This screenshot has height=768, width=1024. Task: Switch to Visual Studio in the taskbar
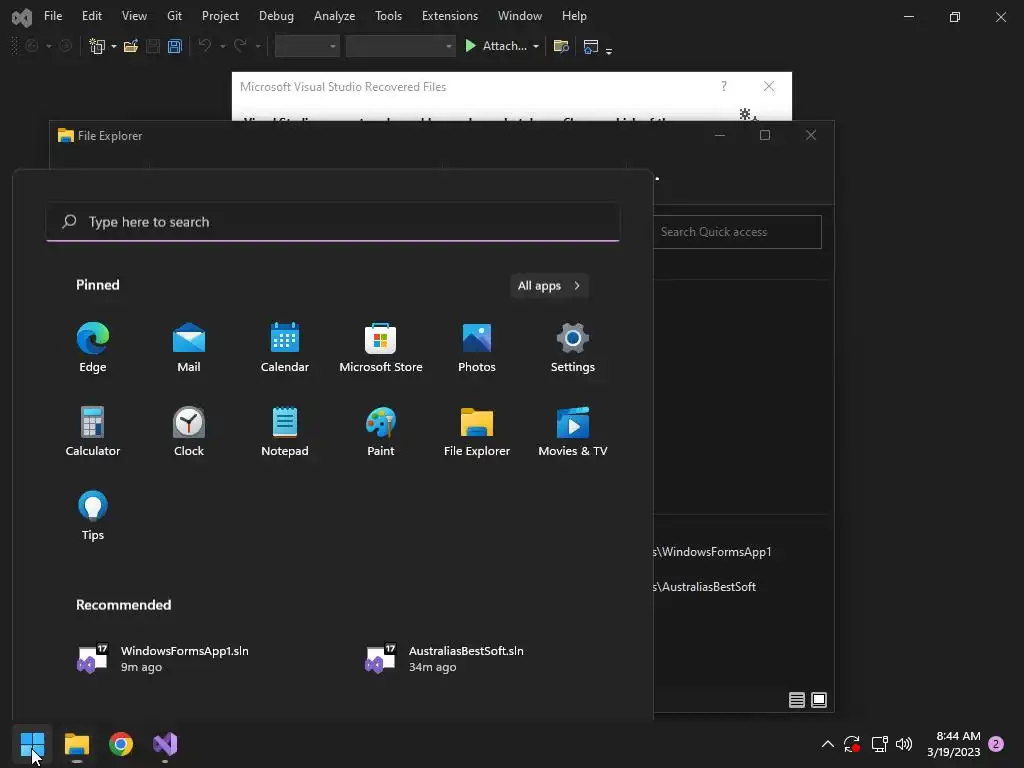pyautogui.click(x=165, y=744)
